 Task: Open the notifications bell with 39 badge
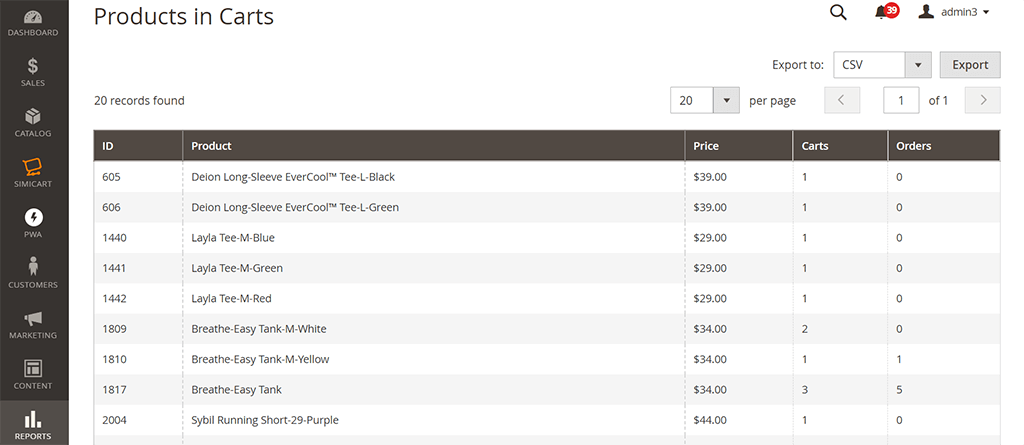tap(883, 12)
